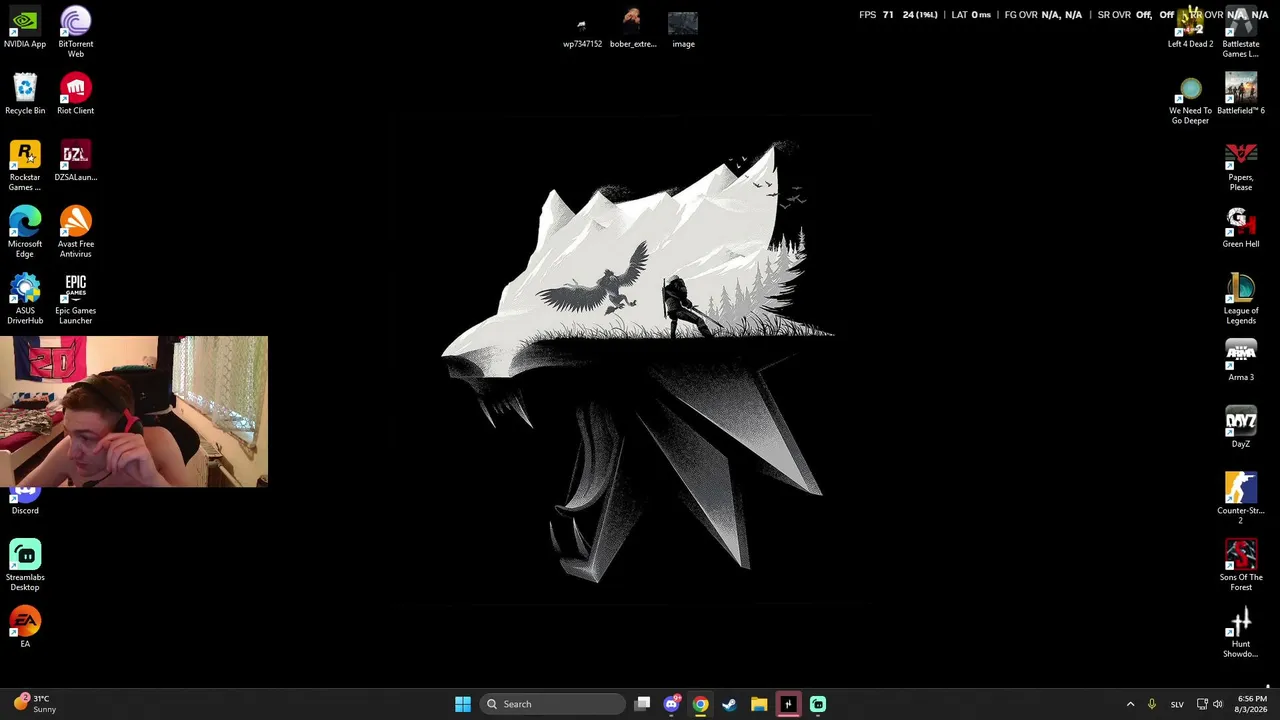
Task: Select the Epic Games Launcher icon
Action: click(x=76, y=299)
